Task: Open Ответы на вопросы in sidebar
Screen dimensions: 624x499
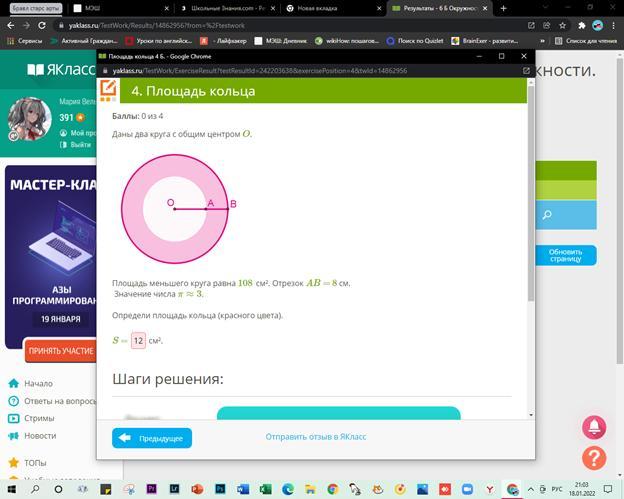Action: tap(53, 401)
